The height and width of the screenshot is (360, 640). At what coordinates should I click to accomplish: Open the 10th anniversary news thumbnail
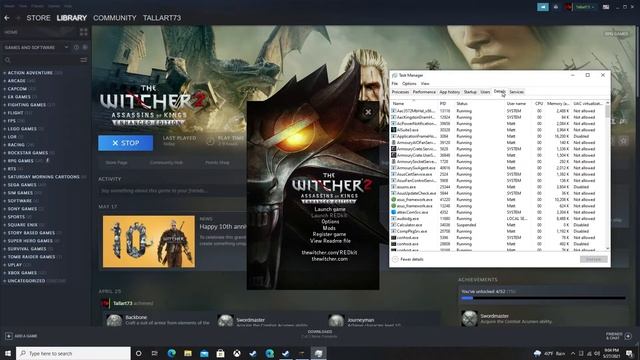pyautogui.click(x=149, y=242)
